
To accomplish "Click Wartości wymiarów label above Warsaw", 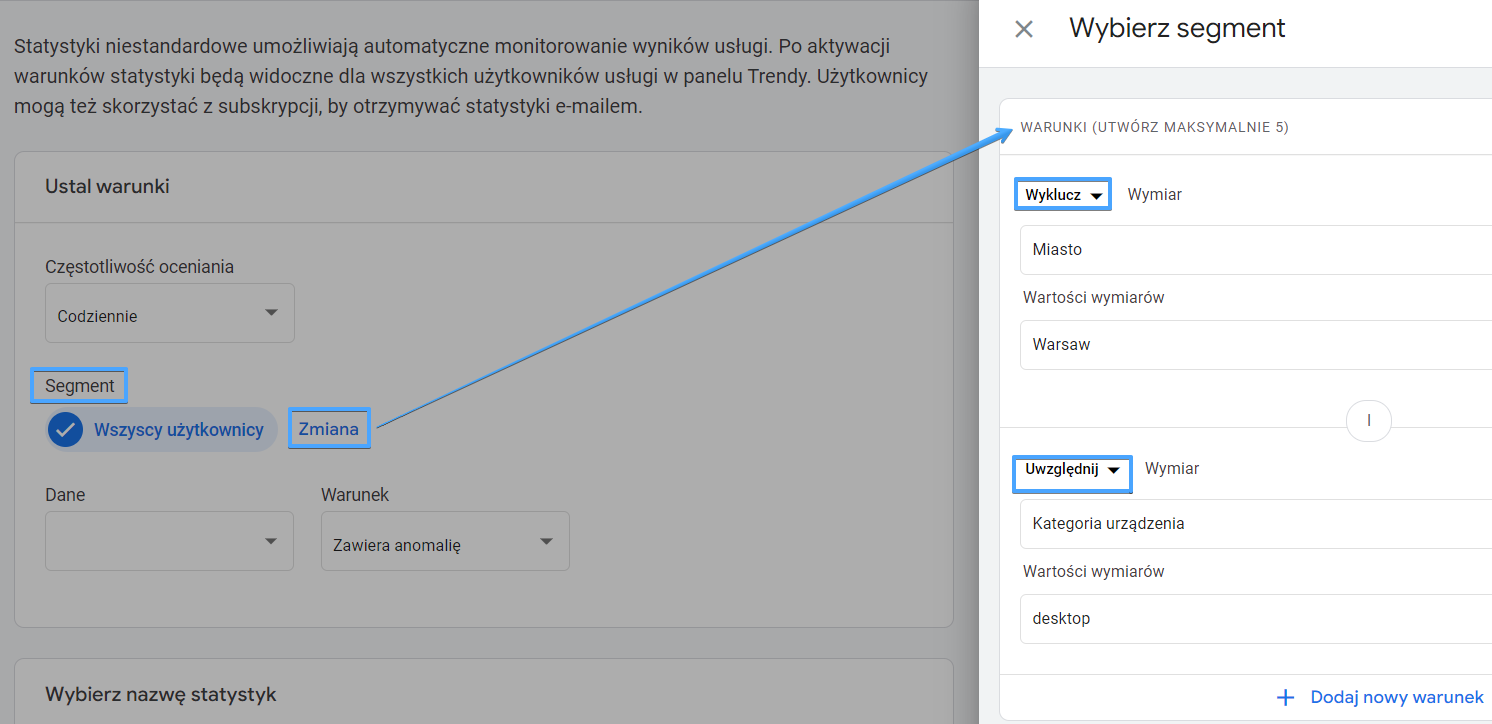I will click(x=1094, y=297).
